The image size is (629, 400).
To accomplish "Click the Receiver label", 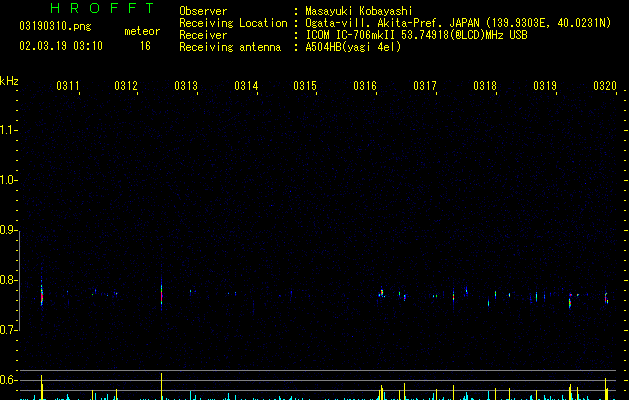I will (x=203, y=35).
